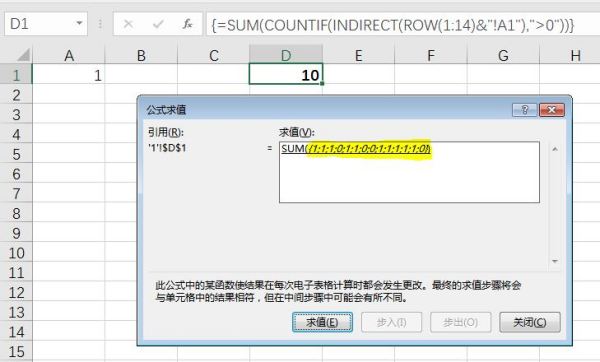Click the formula bar containing SUM(COUNTIF formula
This screenshot has height=362, width=600.
point(403,24)
